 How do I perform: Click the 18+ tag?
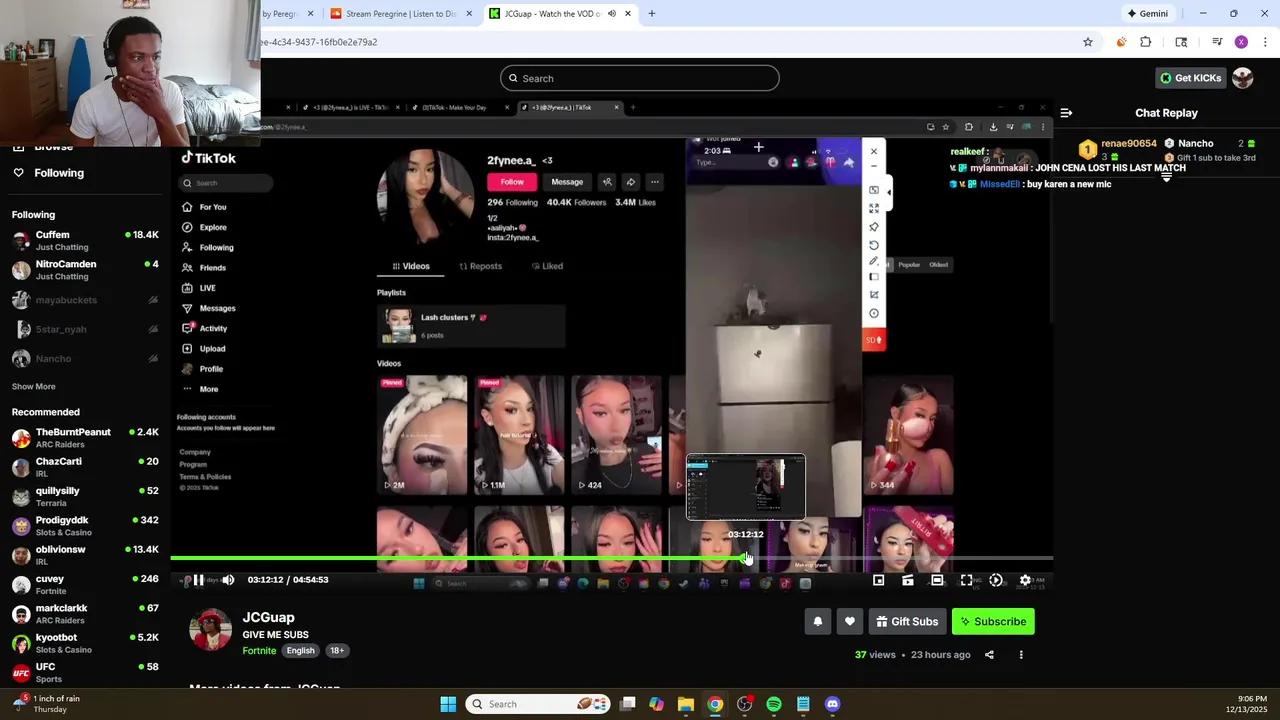(337, 651)
